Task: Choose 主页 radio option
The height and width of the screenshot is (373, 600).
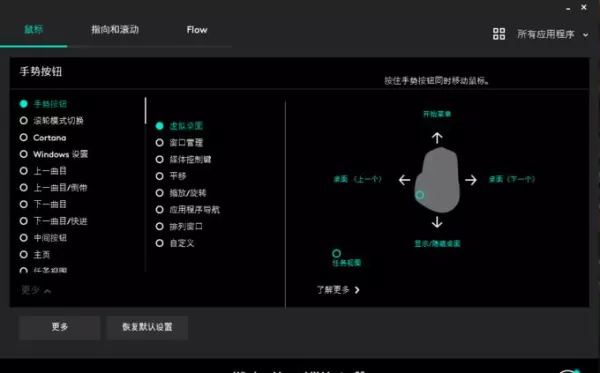Action: click(x=35, y=255)
